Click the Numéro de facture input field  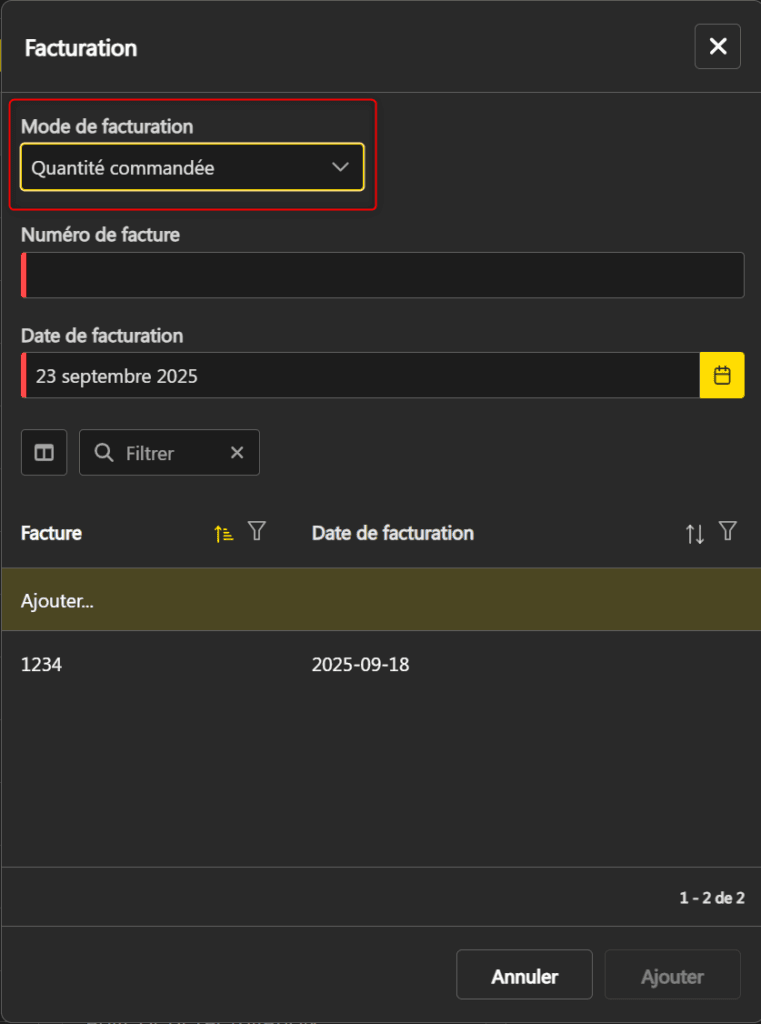[383, 276]
